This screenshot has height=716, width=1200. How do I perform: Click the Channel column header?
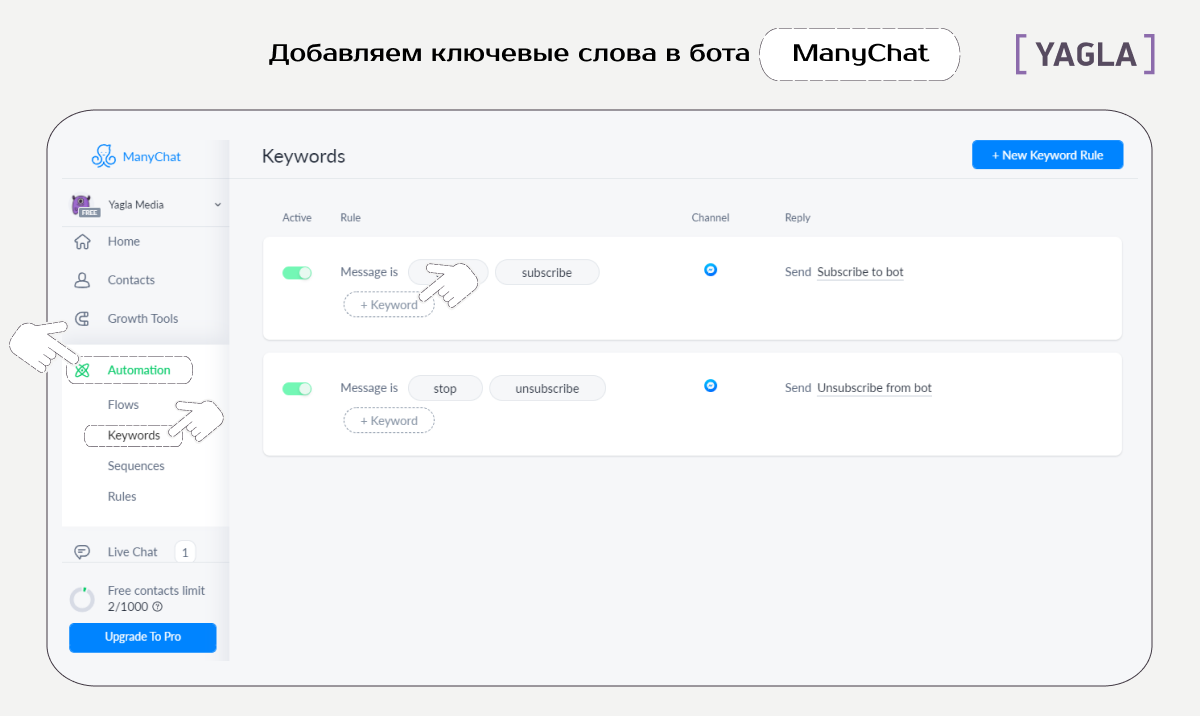[710, 218]
